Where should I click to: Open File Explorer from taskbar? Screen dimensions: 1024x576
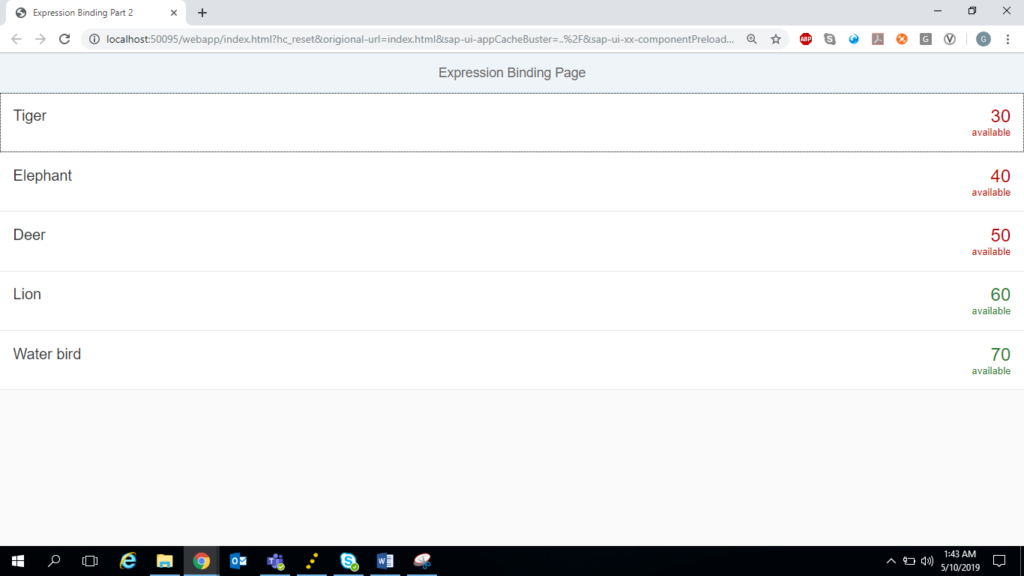165,561
